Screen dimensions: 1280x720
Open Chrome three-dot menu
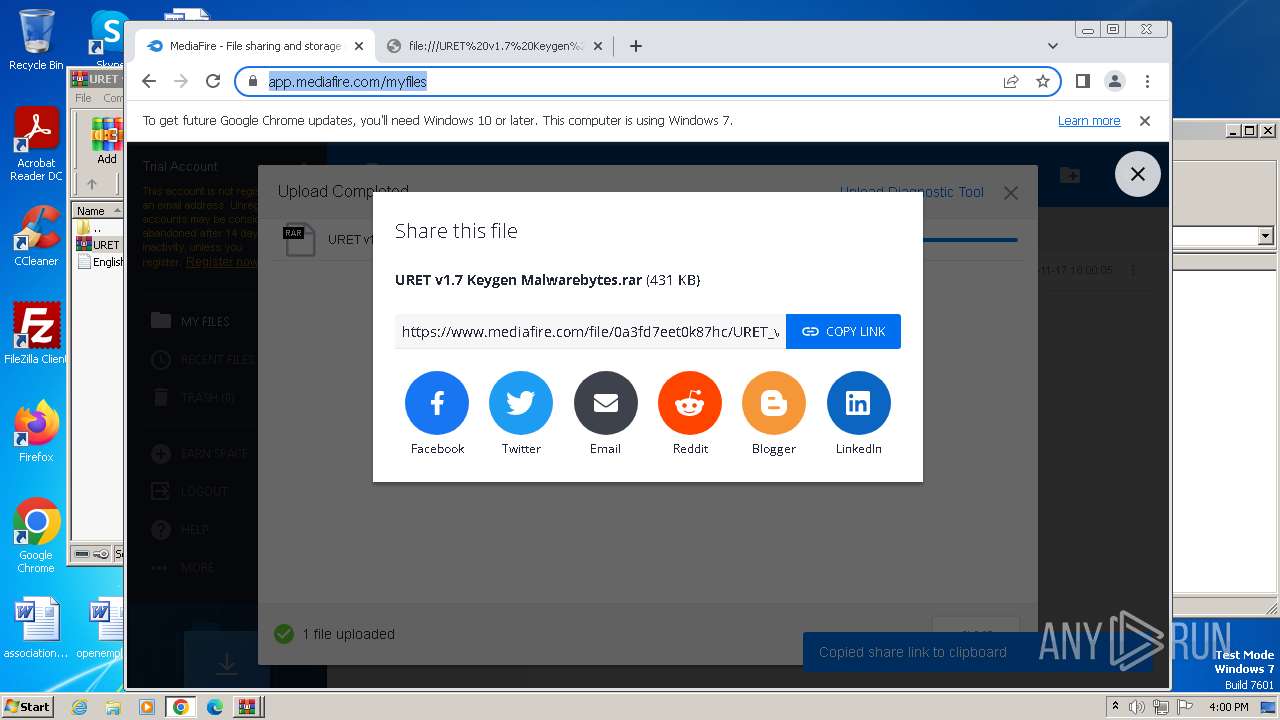[x=1147, y=81]
